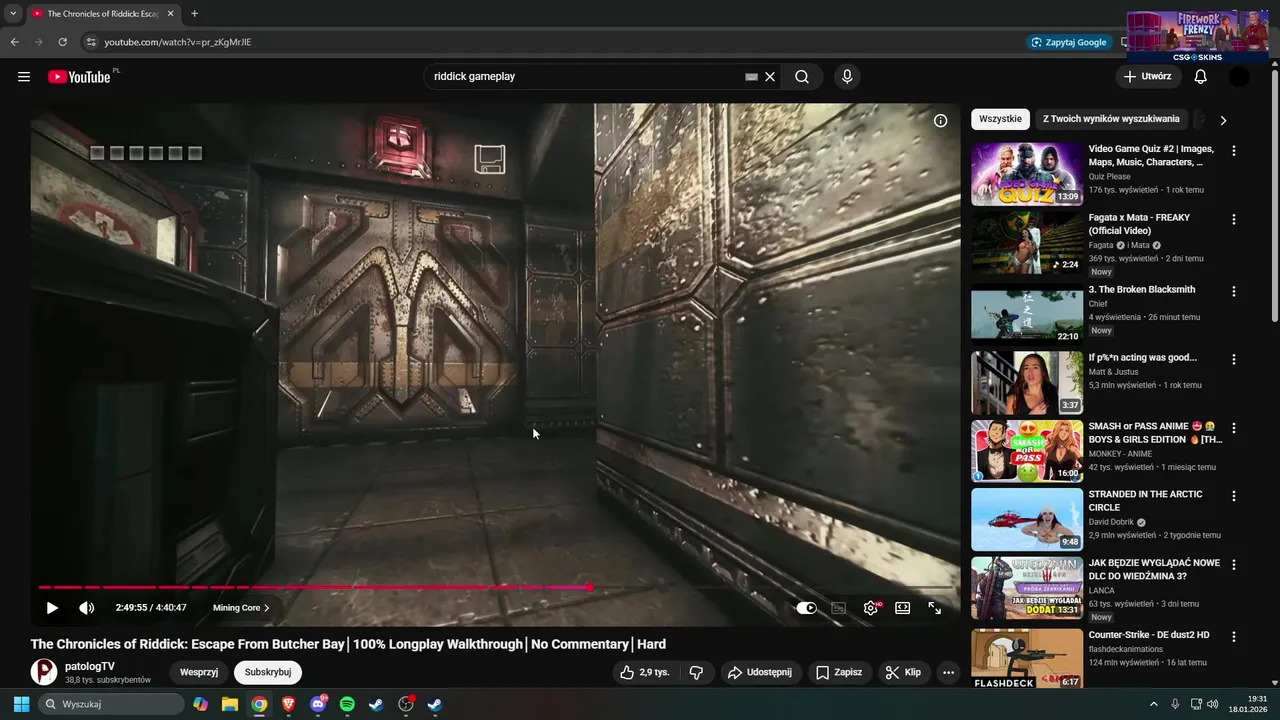Play the paused video
The height and width of the screenshot is (720, 1280).
tap(52, 608)
